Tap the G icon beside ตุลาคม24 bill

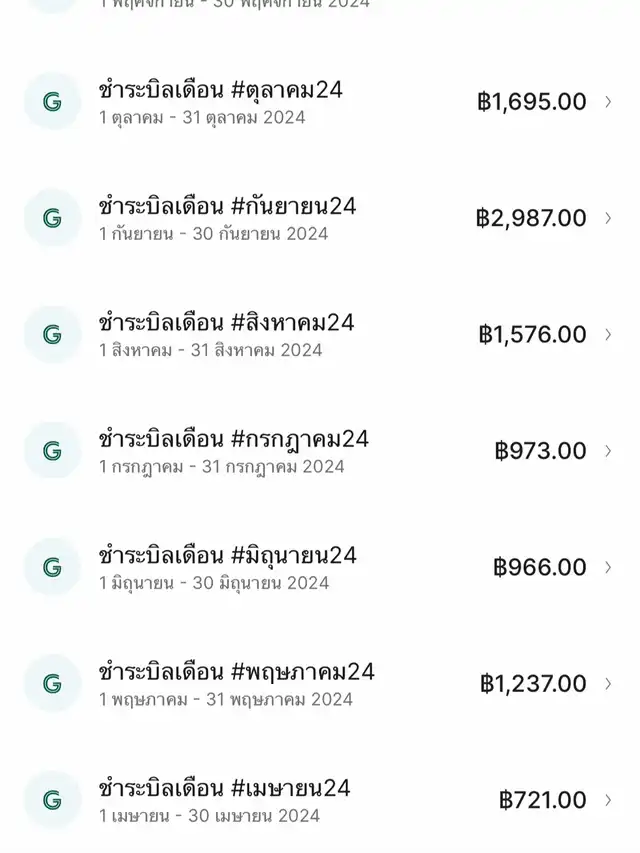pyautogui.click(x=52, y=101)
